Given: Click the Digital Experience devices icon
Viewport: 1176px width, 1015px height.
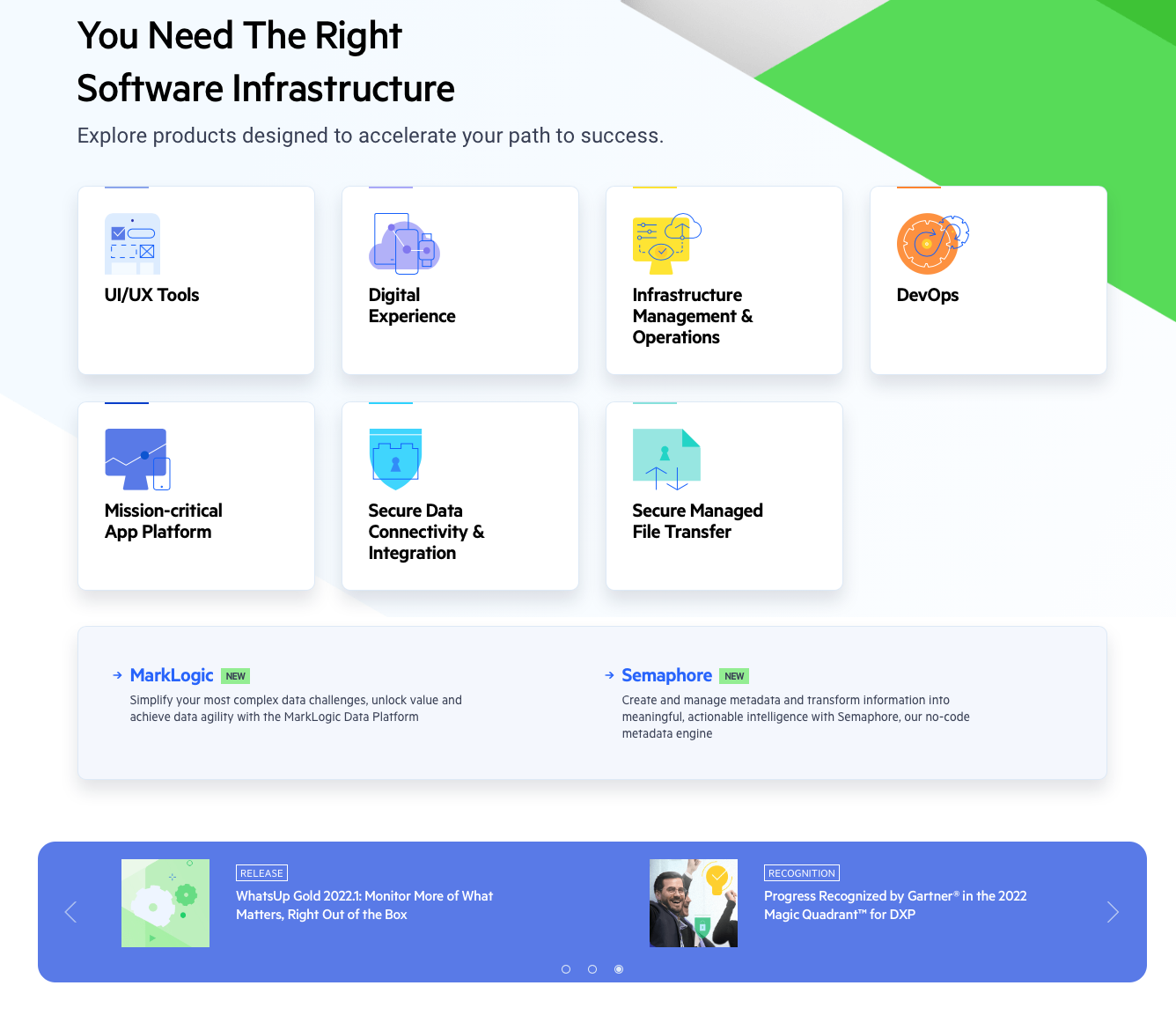Looking at the screenshot, I should pos(404,243).
